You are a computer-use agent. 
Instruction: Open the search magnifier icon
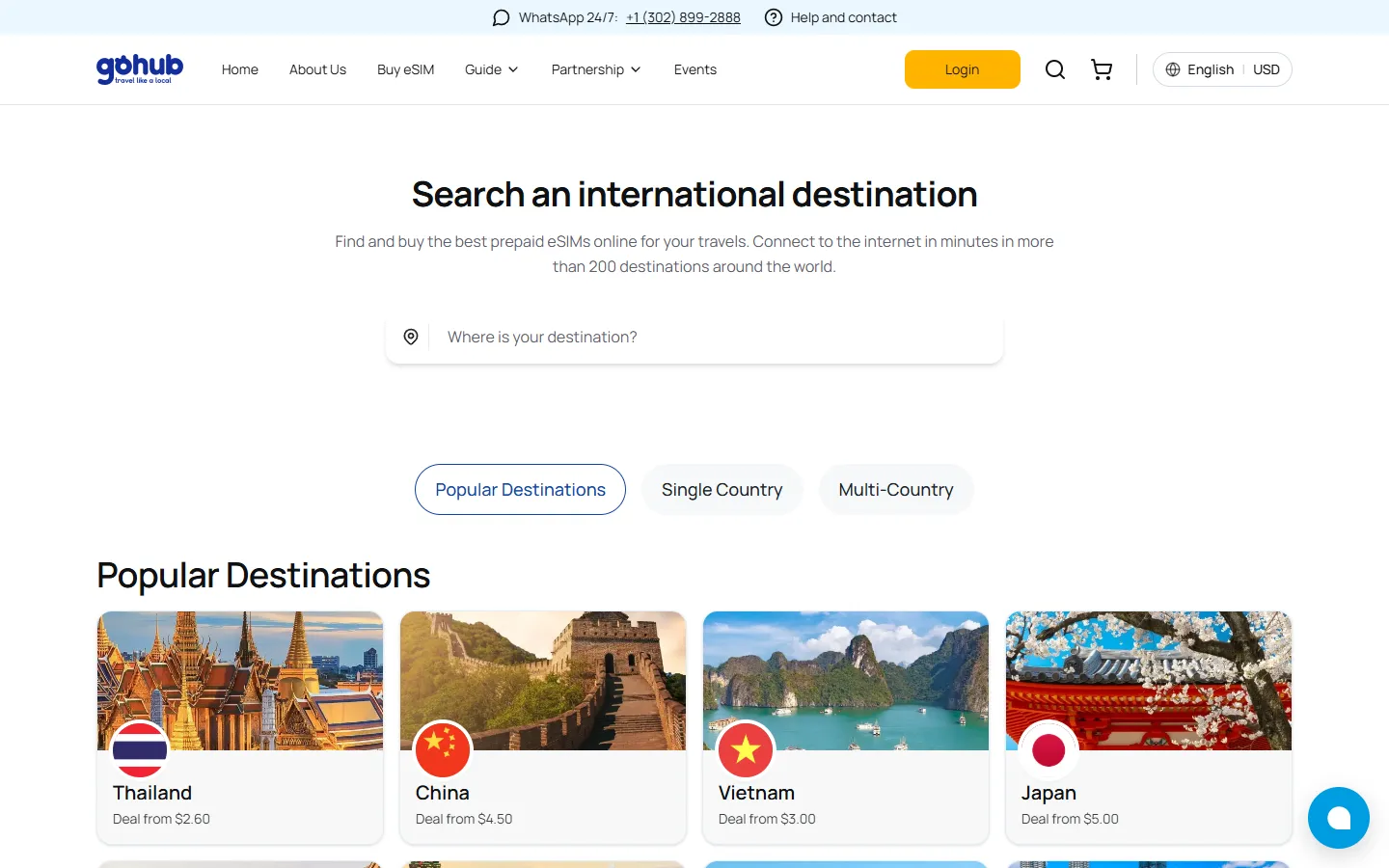[1055, 69]
